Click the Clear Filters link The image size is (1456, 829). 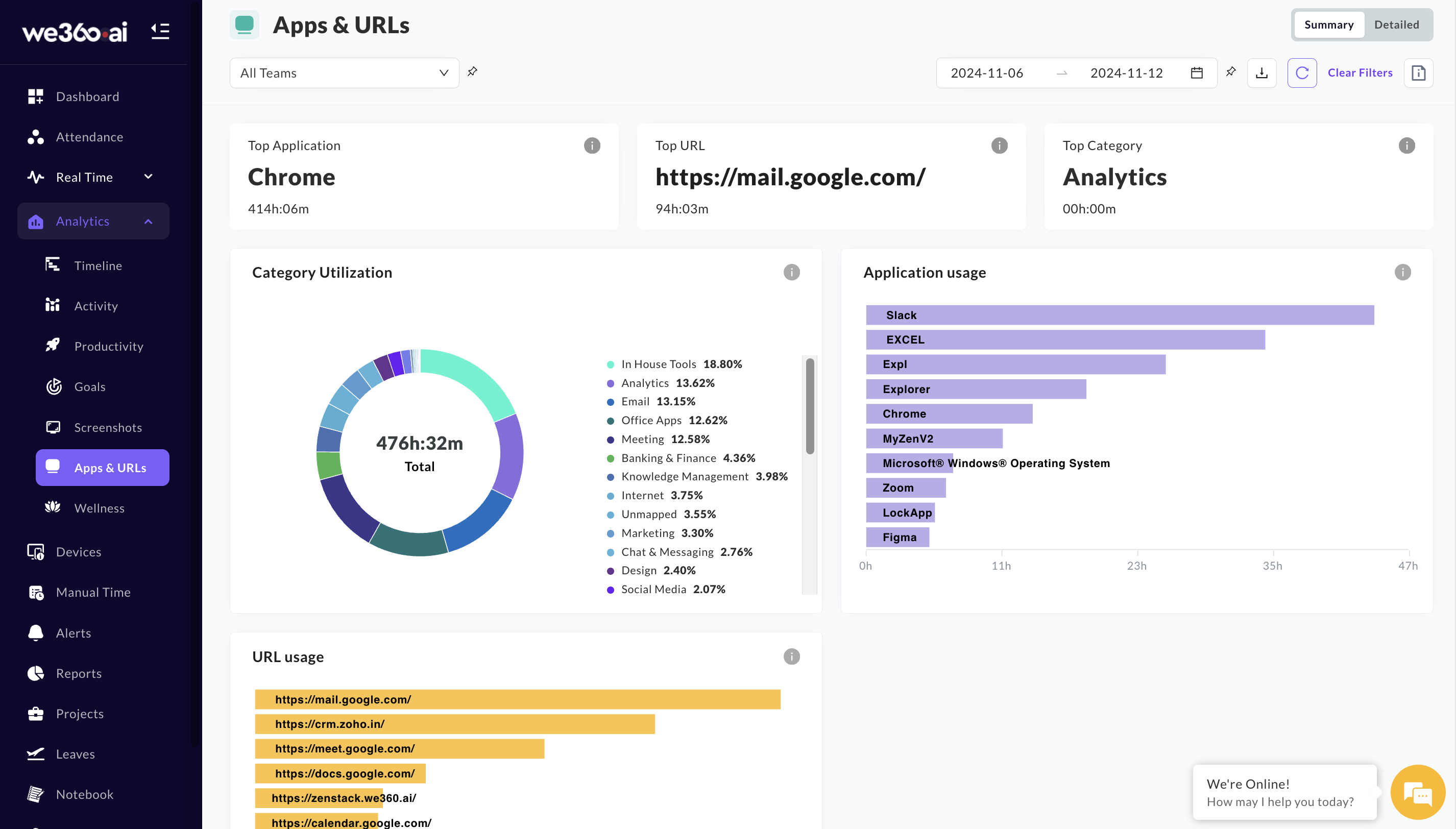tap(1360, 72)
